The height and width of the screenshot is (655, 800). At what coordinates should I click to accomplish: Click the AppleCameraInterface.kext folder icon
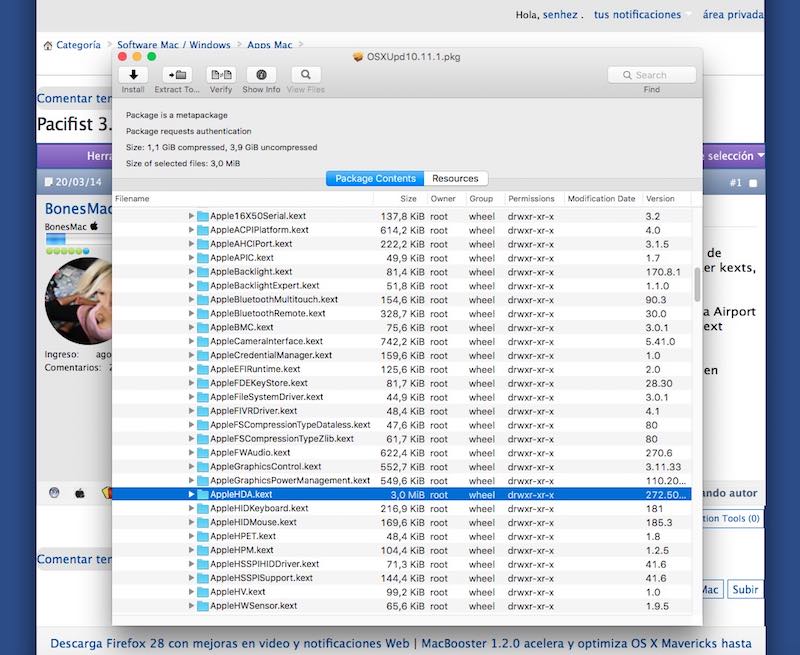[203, 341]
